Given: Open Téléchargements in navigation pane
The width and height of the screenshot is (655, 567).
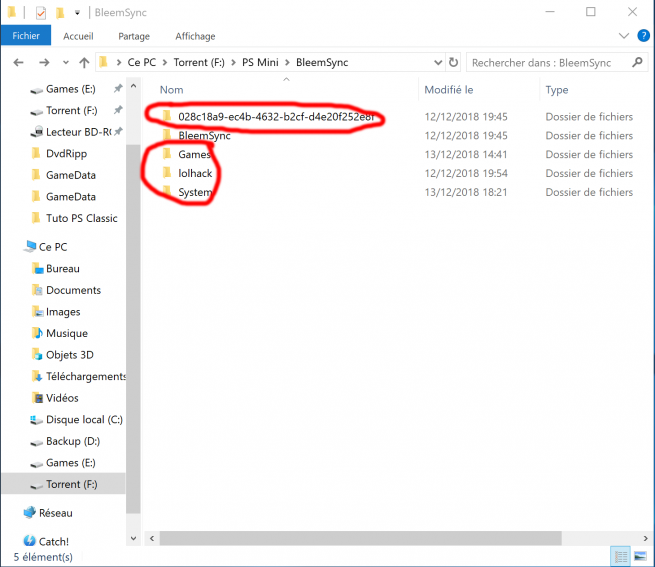Looking at the screenshot, I should click(86, 376).
